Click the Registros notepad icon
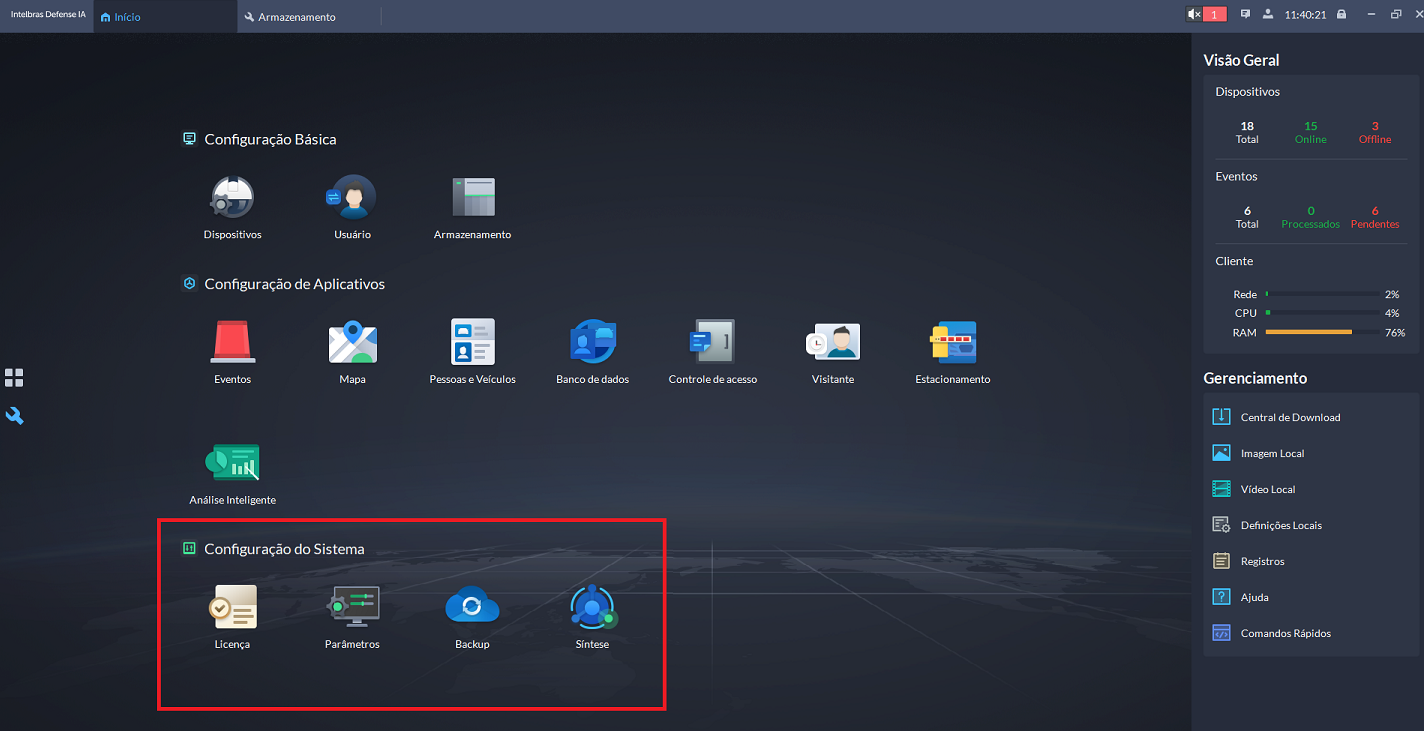Screen dimensions: 1424x731 (1221, 561)
